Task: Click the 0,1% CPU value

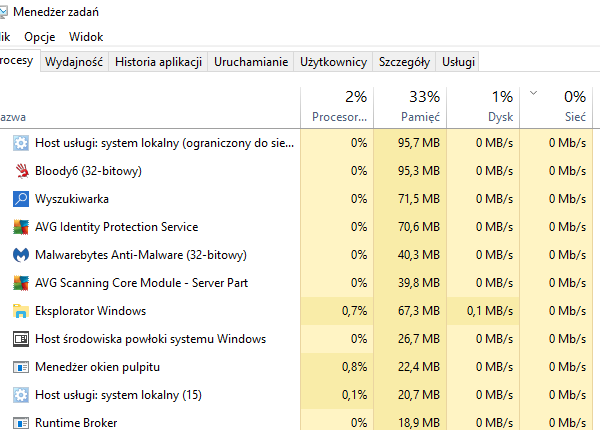Action: tap(354, 395)
